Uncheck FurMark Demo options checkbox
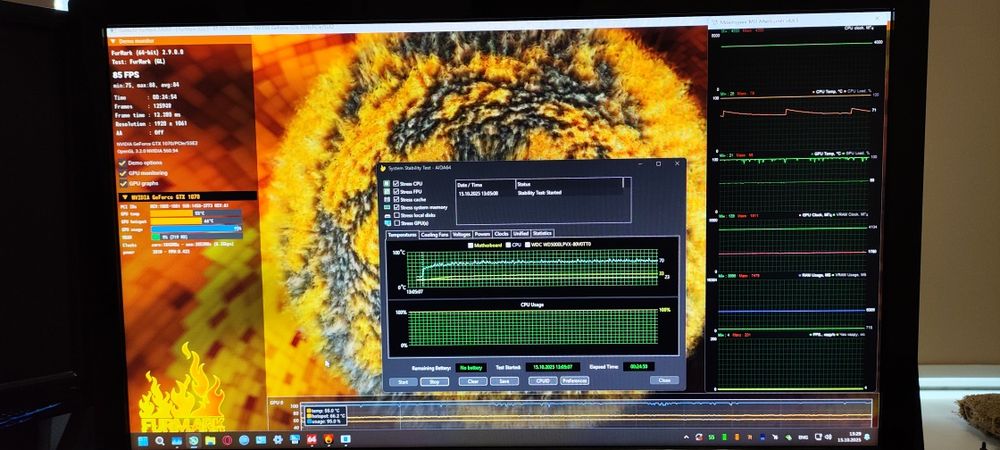 122,163
